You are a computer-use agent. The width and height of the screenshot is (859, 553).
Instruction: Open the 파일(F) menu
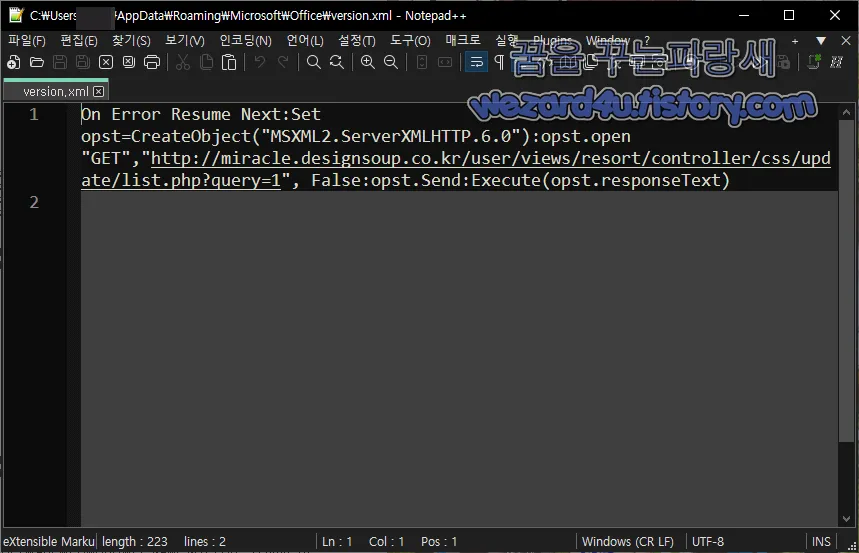26,41
